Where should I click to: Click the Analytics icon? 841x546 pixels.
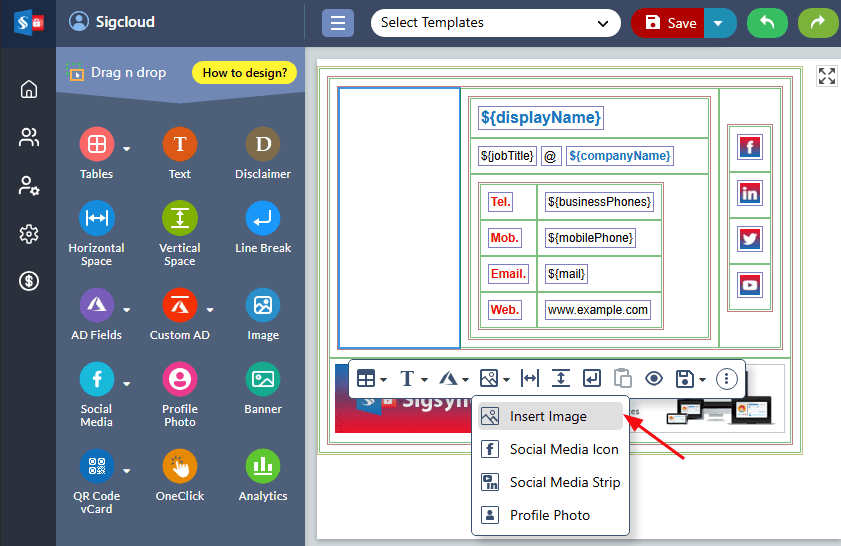[x=262, y=466]
